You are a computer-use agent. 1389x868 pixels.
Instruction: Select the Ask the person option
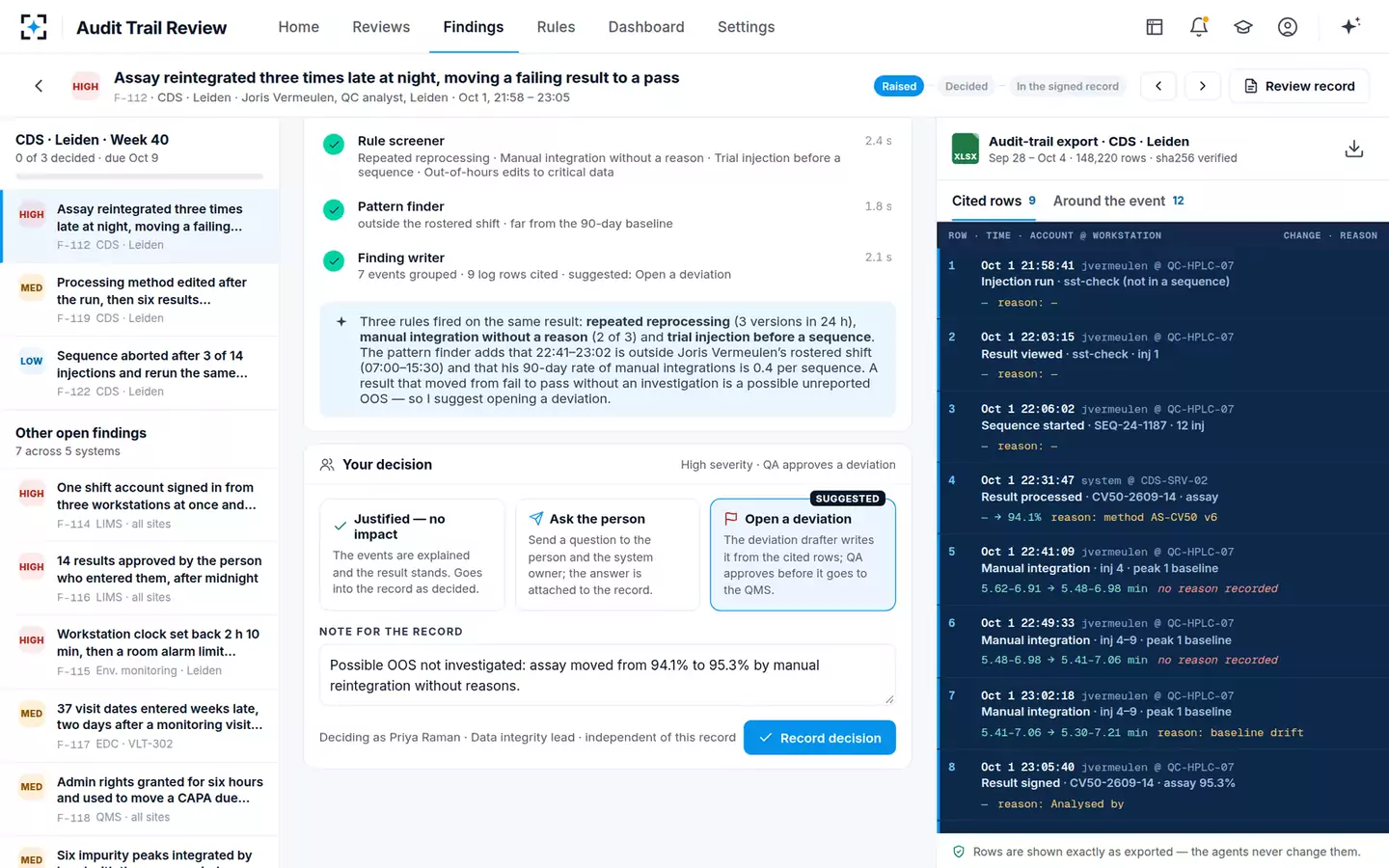point(608,555)
